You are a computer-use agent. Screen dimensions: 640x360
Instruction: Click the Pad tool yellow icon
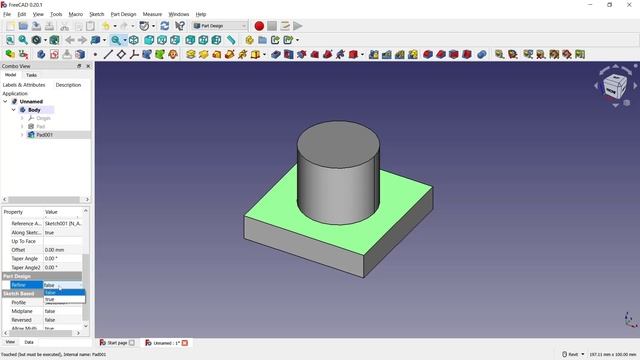click(191, 54)
